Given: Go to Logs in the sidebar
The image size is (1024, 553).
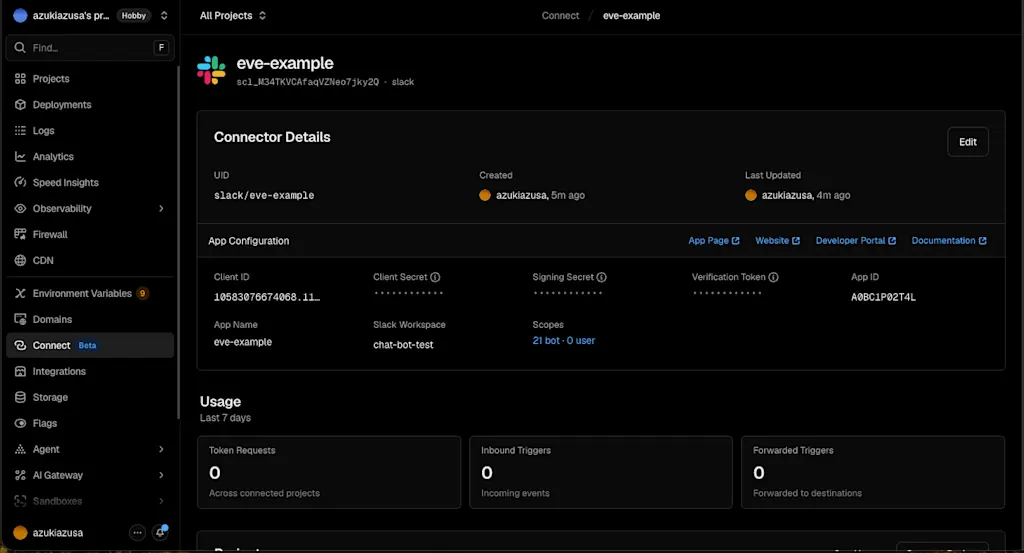Looking at the screenshot, I should 90,131.
